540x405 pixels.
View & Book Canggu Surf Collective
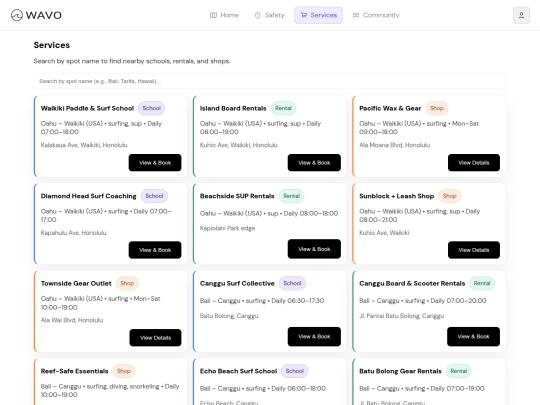pyautogui.click(x=314, y=336)
